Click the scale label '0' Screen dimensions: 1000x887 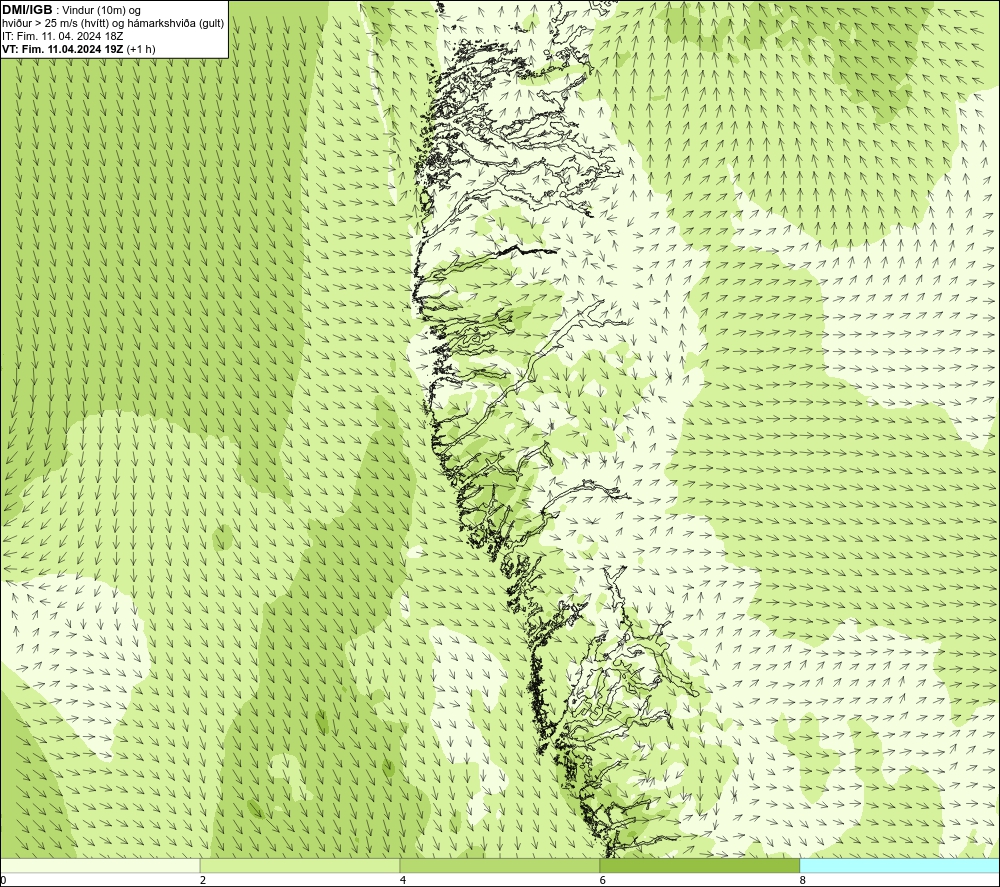[x=4, y=880]
